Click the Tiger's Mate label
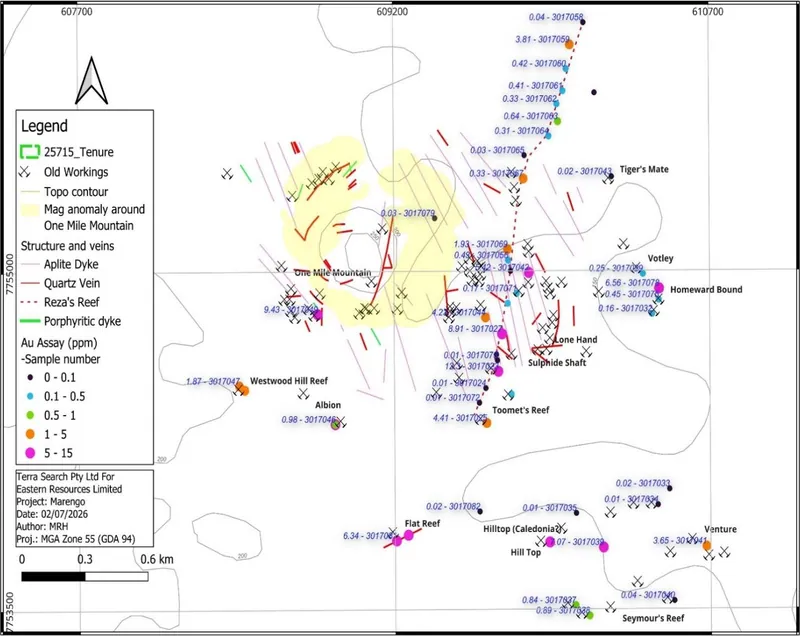The image size is (800, 636). (644, 169)
